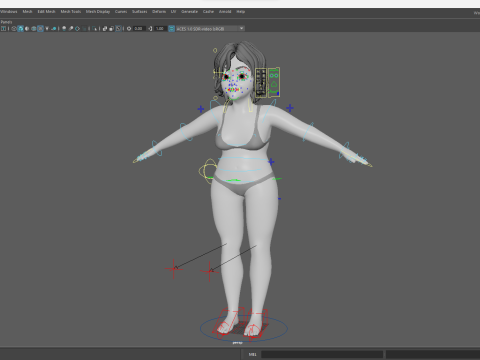Image resolution: width=480 pixels, height=360 pixels.
Task: Click first icon at toolbar's left edge
Action: pyautogui.click(x=3, y=29)
